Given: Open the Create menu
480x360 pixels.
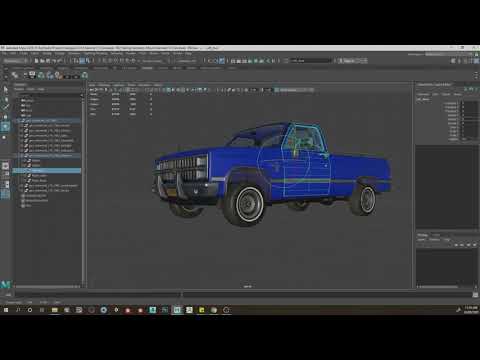Looking at the screenshot, I should point(24,54).
